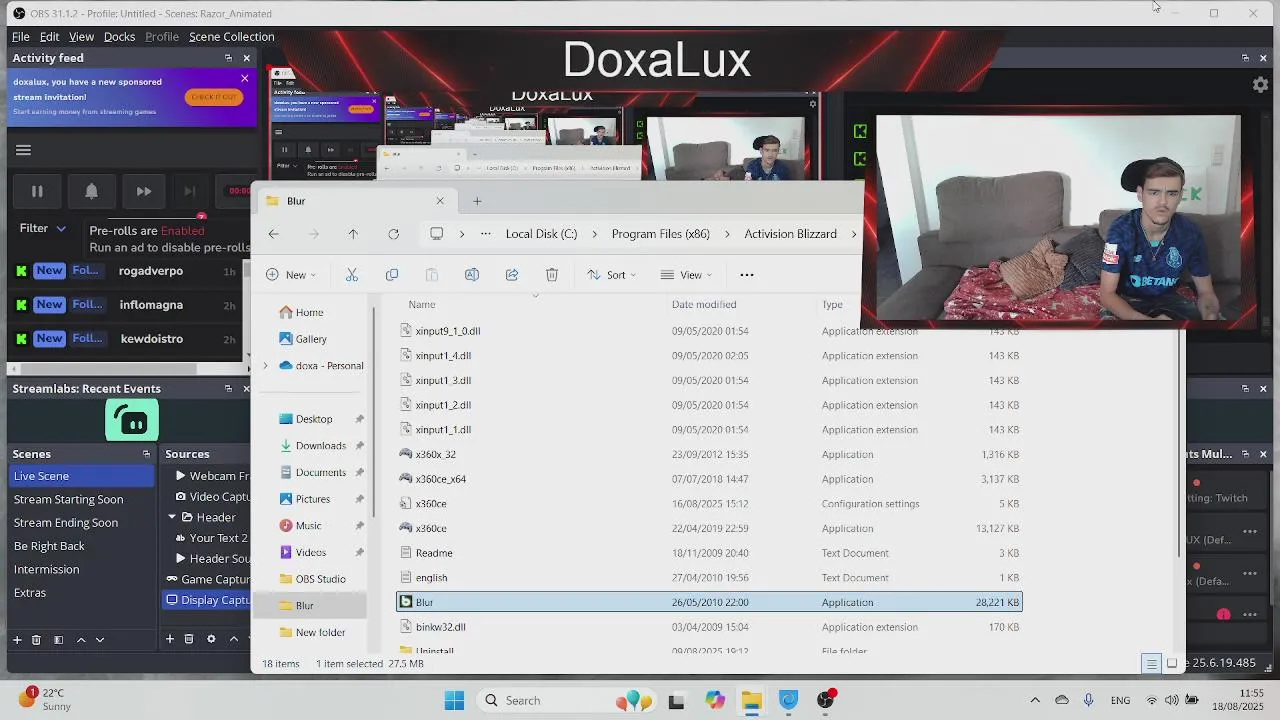Open See more options in Explorer toolbar
1280x720 pixels.
[746, 275]
